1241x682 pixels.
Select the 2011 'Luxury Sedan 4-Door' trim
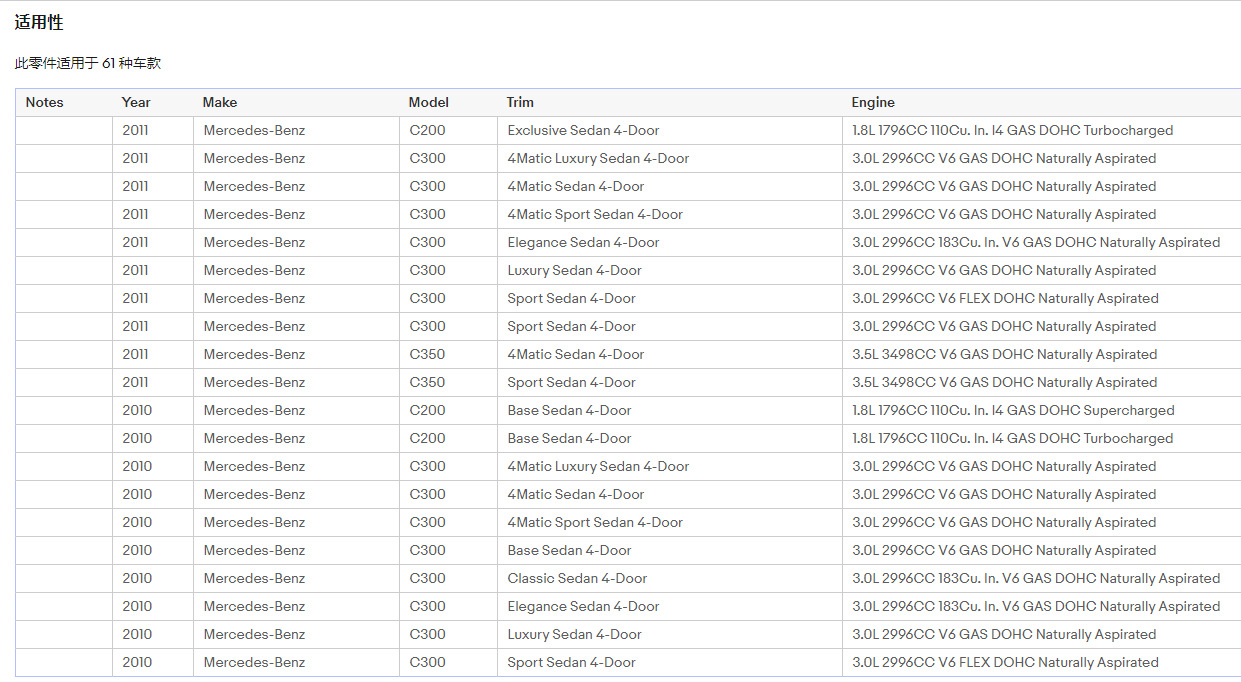(574, 270)
